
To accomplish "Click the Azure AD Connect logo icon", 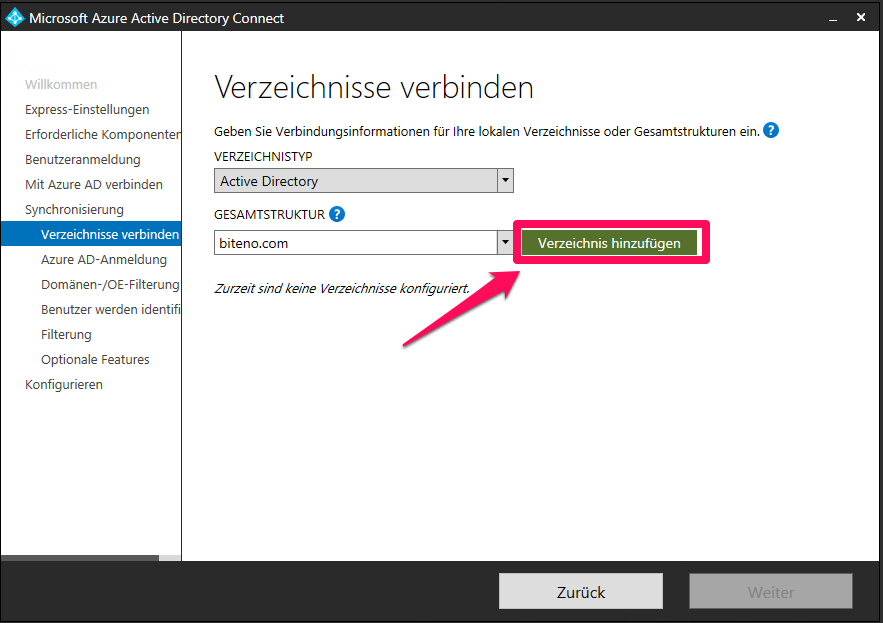I will 14,17.
